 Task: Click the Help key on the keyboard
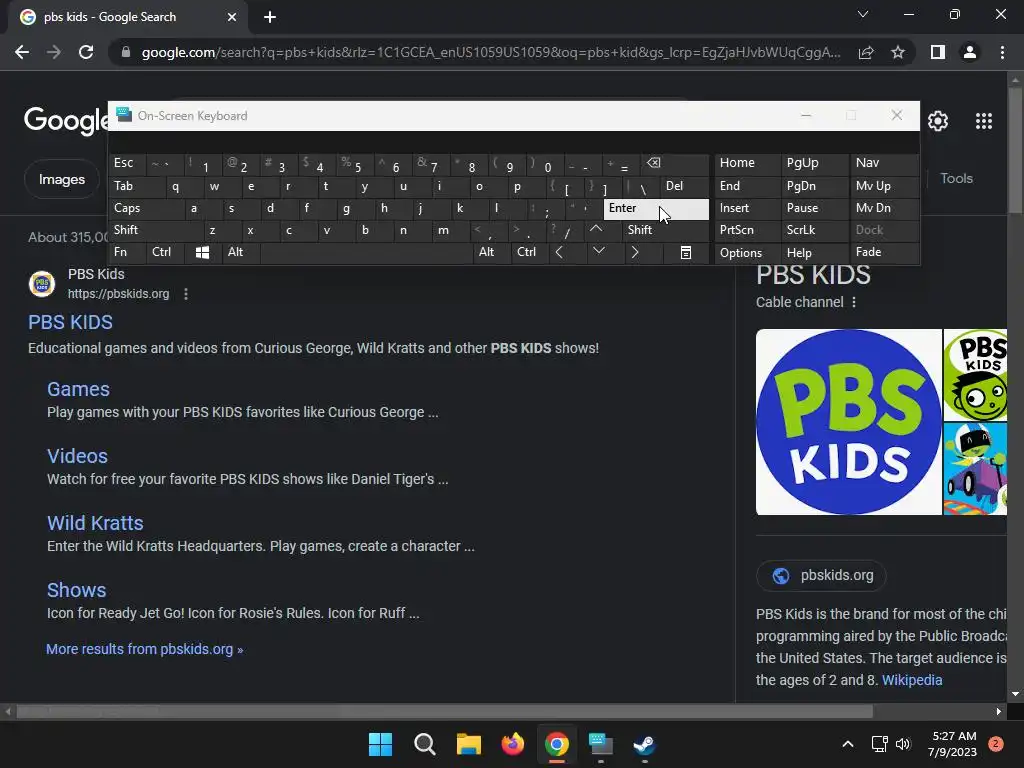[x=814, y=252]
